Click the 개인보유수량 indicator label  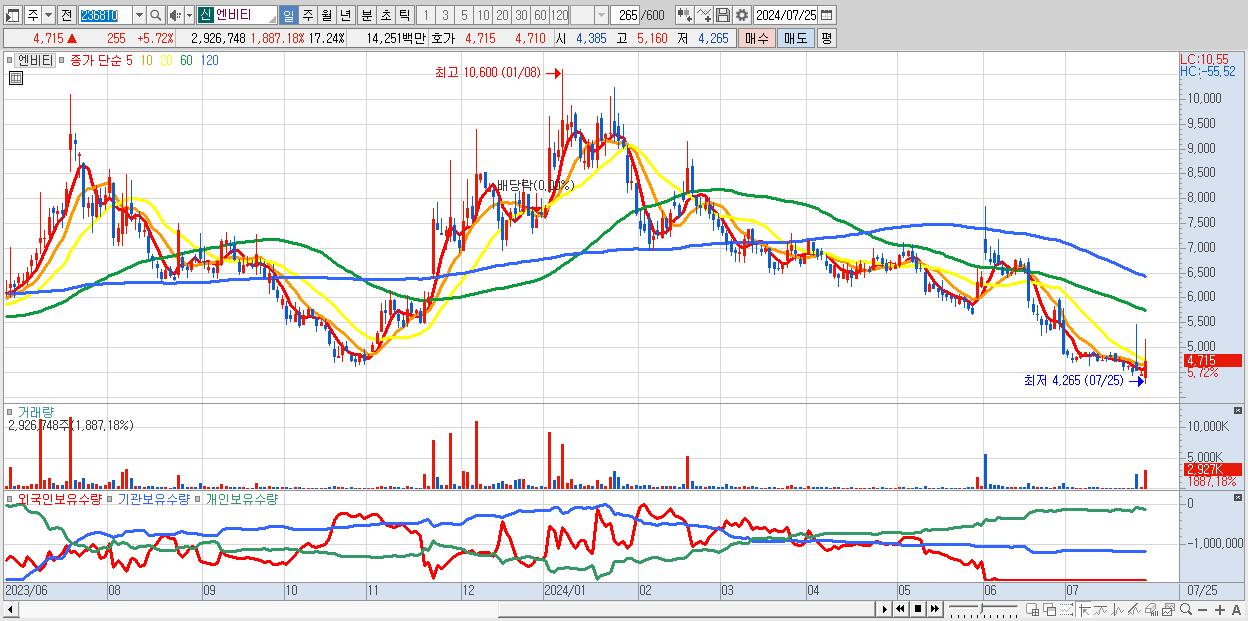(x=241, y=498)
